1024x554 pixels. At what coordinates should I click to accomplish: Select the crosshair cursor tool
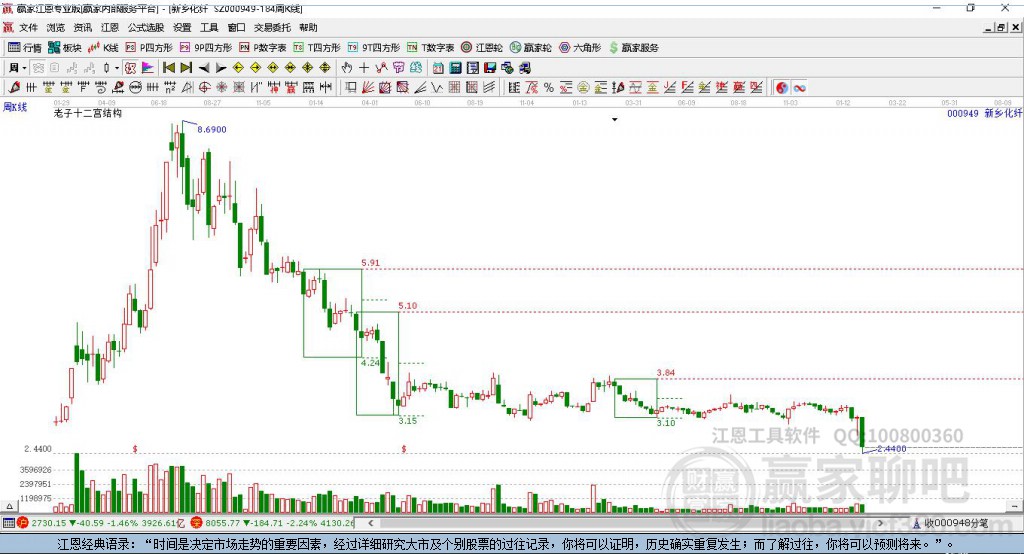364,68
